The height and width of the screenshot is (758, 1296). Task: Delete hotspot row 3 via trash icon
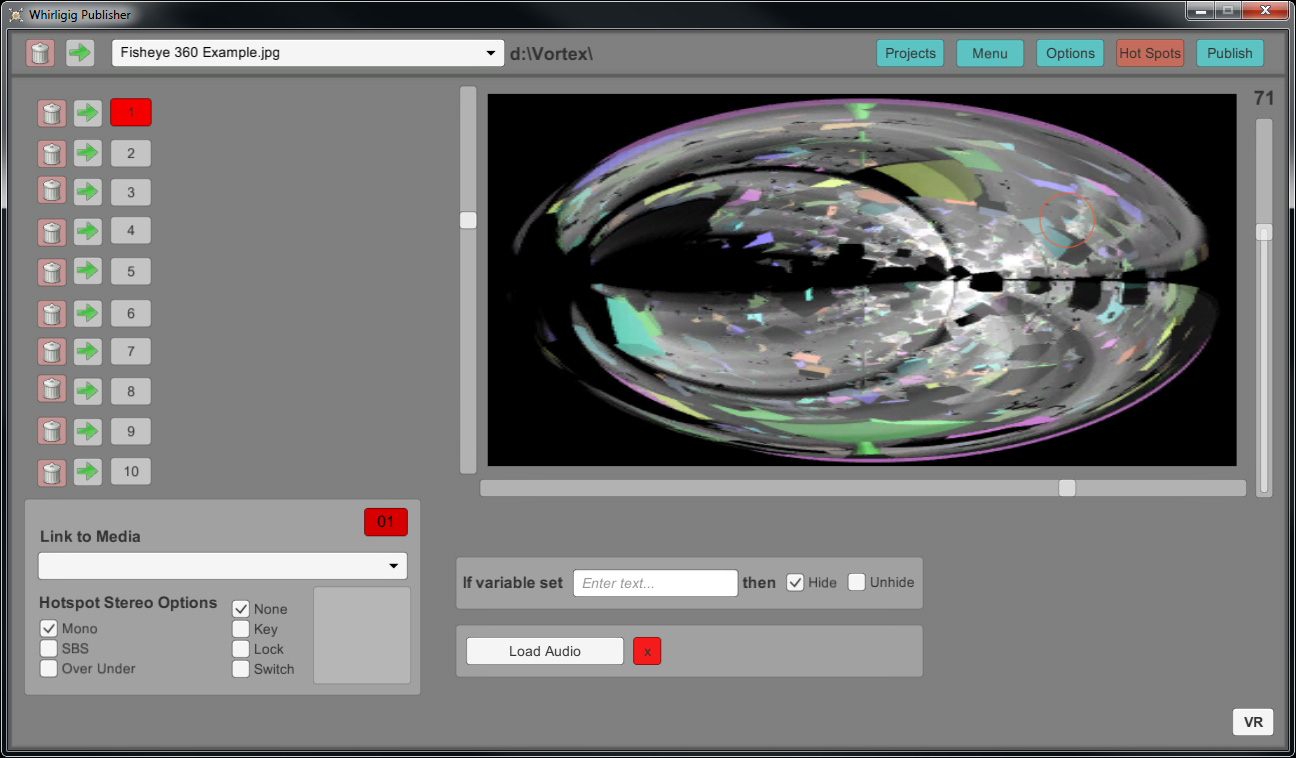click(x=52, y=191)
